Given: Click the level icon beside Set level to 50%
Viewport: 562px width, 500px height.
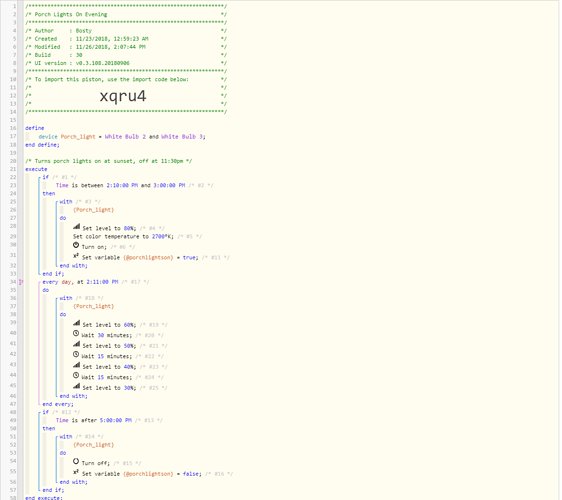Looking at the screenshot, I should 76,344.
